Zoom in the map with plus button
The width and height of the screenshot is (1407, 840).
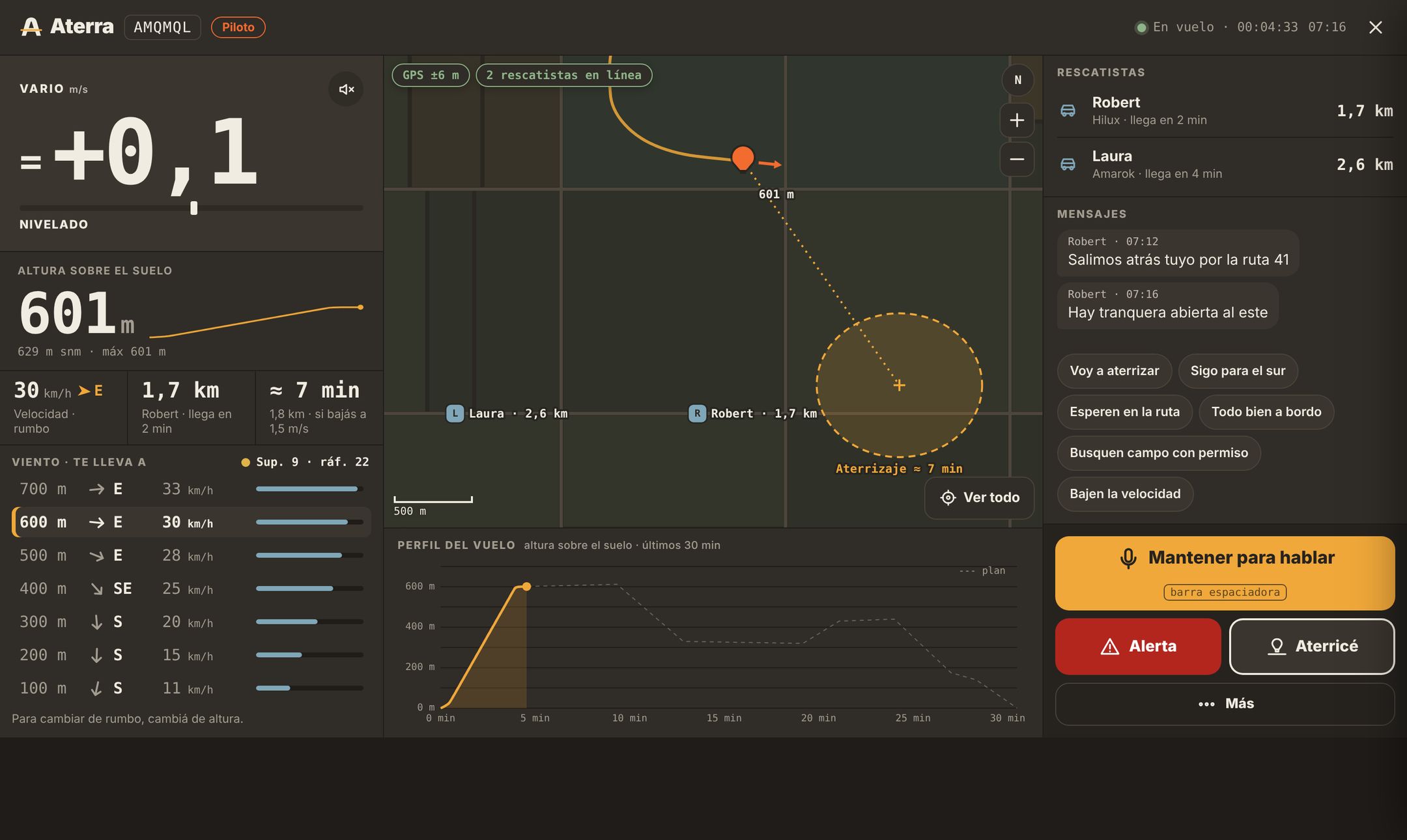tap(1017, 120)
